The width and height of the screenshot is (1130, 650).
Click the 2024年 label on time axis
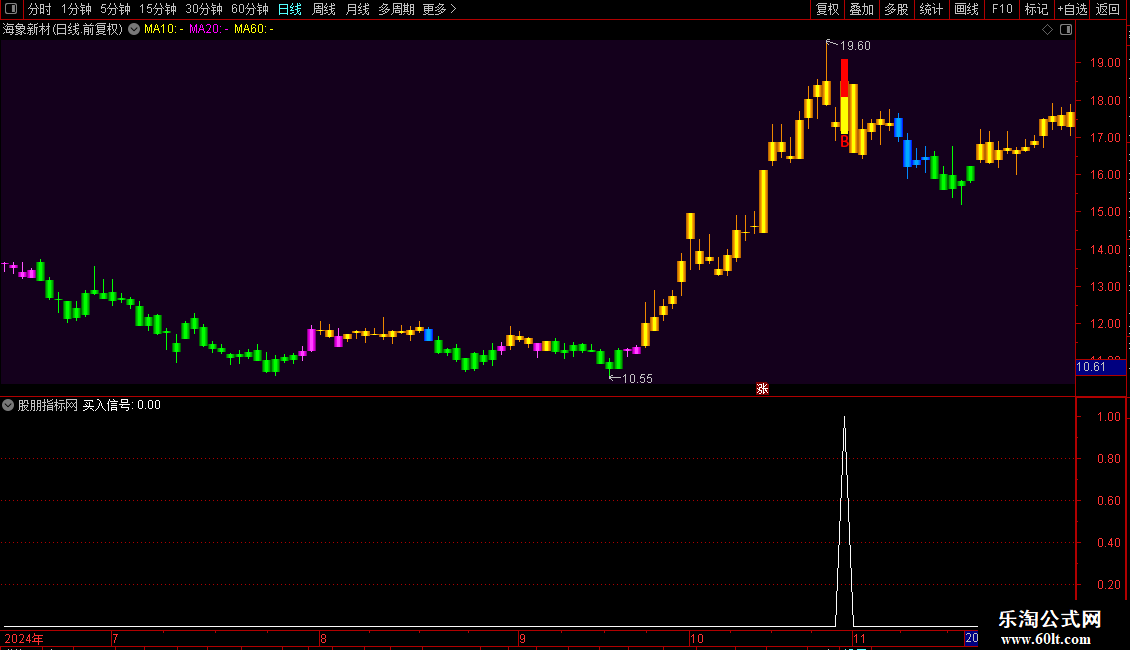[x=24, y=638]
